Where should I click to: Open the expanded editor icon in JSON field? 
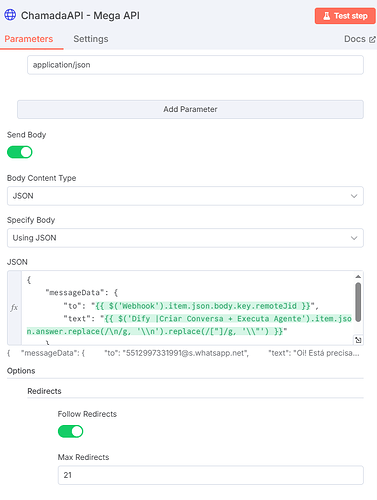click(x=358, y=340)
